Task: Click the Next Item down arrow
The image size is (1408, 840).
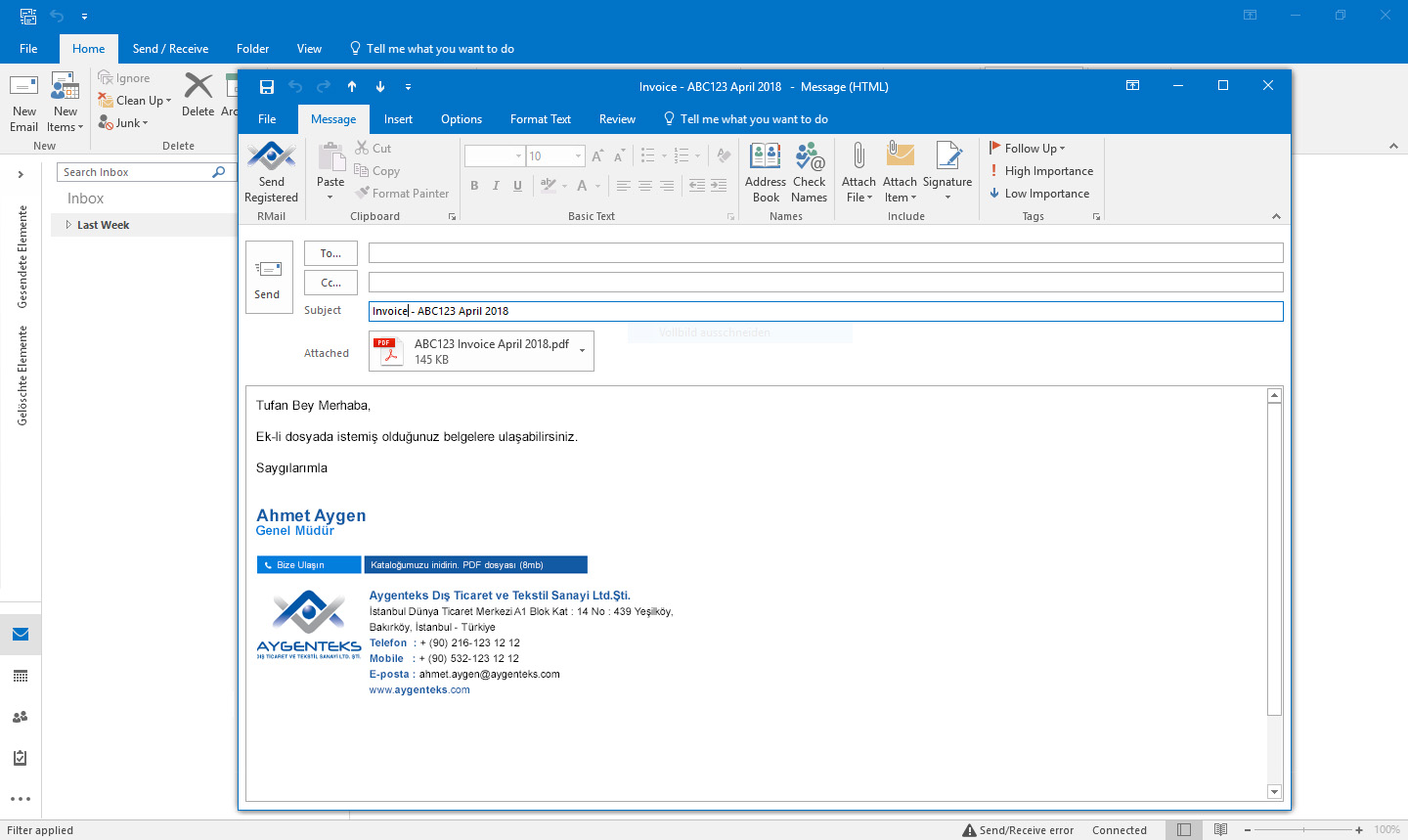Action: pos(380,87)
